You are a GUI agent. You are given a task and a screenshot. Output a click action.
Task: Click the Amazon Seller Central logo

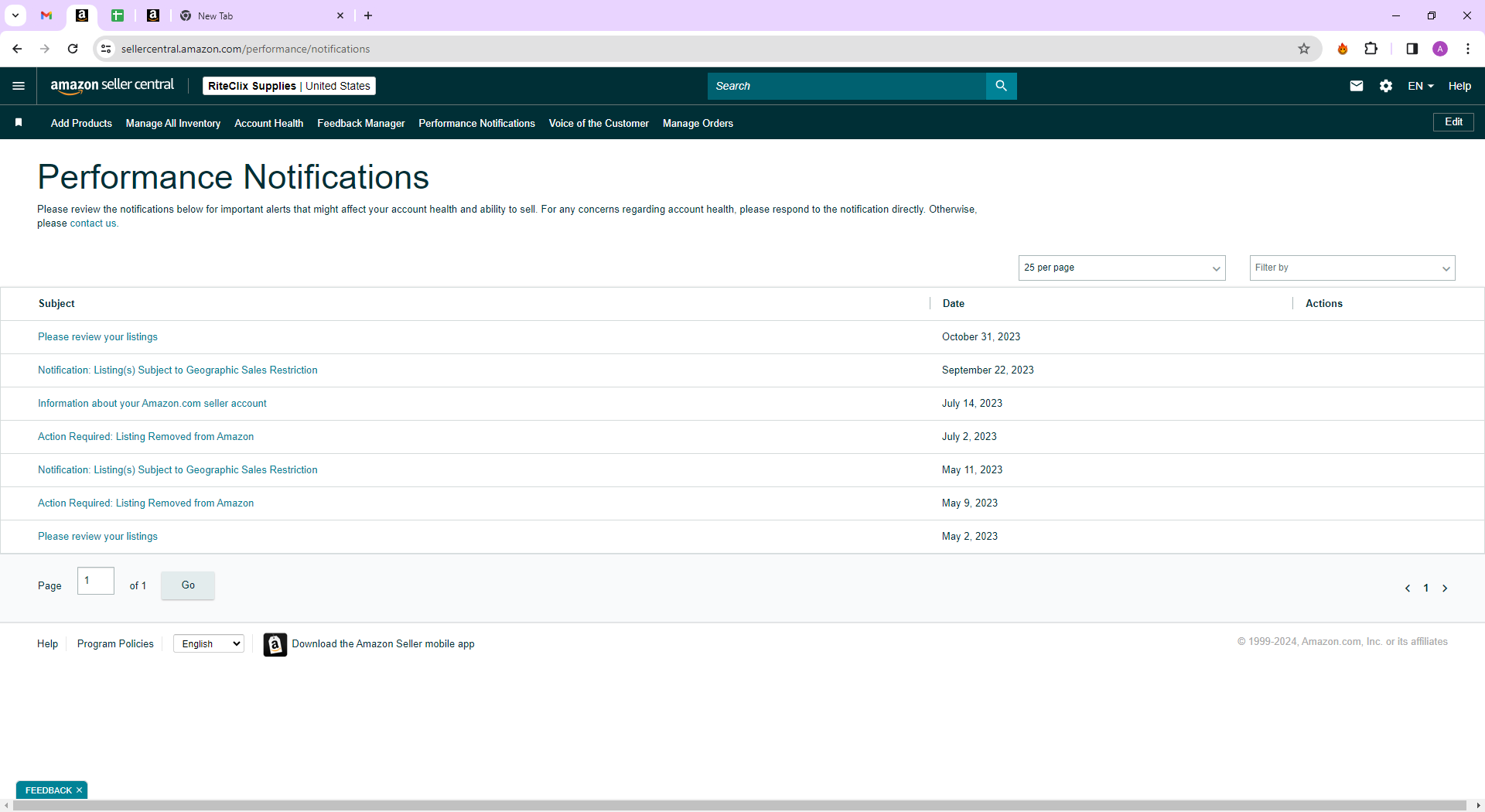(112, 86)
